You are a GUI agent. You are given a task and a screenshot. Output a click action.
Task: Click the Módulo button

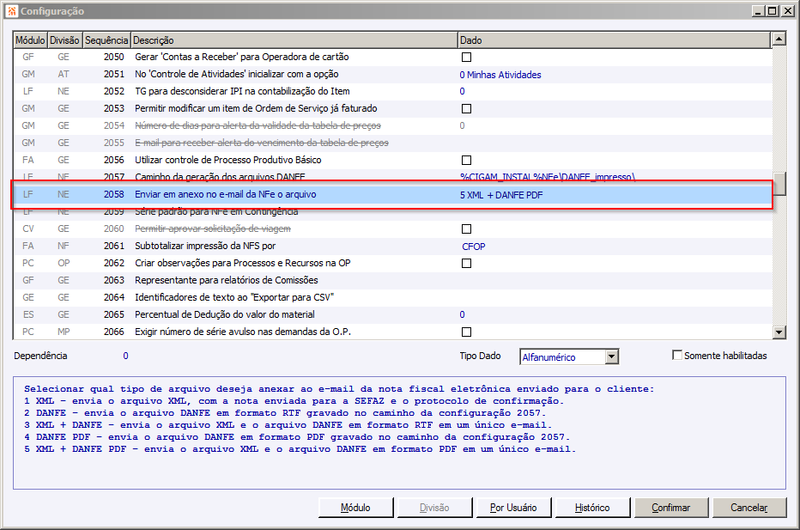click(x=356, y=508)
